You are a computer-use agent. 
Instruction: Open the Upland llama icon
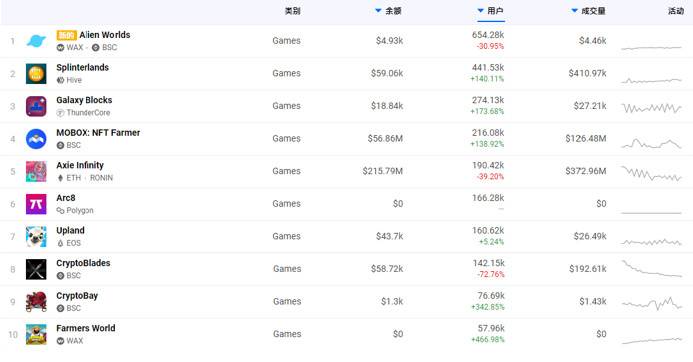click(x=36, y=237)
